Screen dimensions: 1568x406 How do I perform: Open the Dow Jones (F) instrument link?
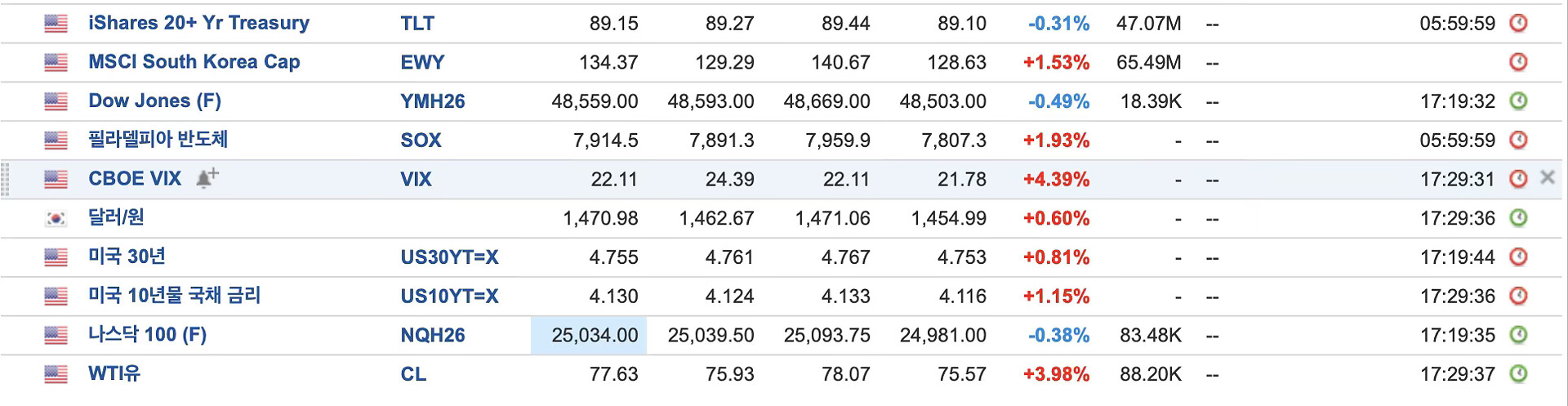tap(154, 101)
